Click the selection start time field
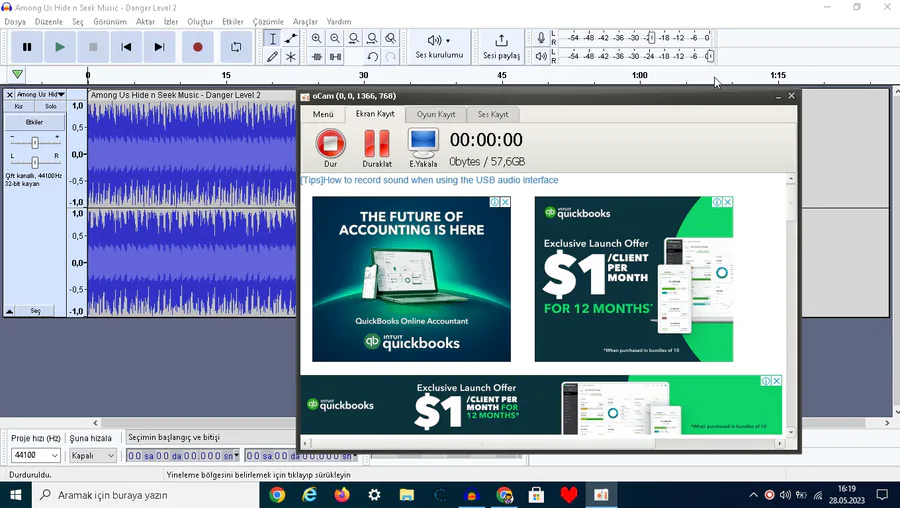The height and width of the screenshot is (508, 900). coord(183,456)
